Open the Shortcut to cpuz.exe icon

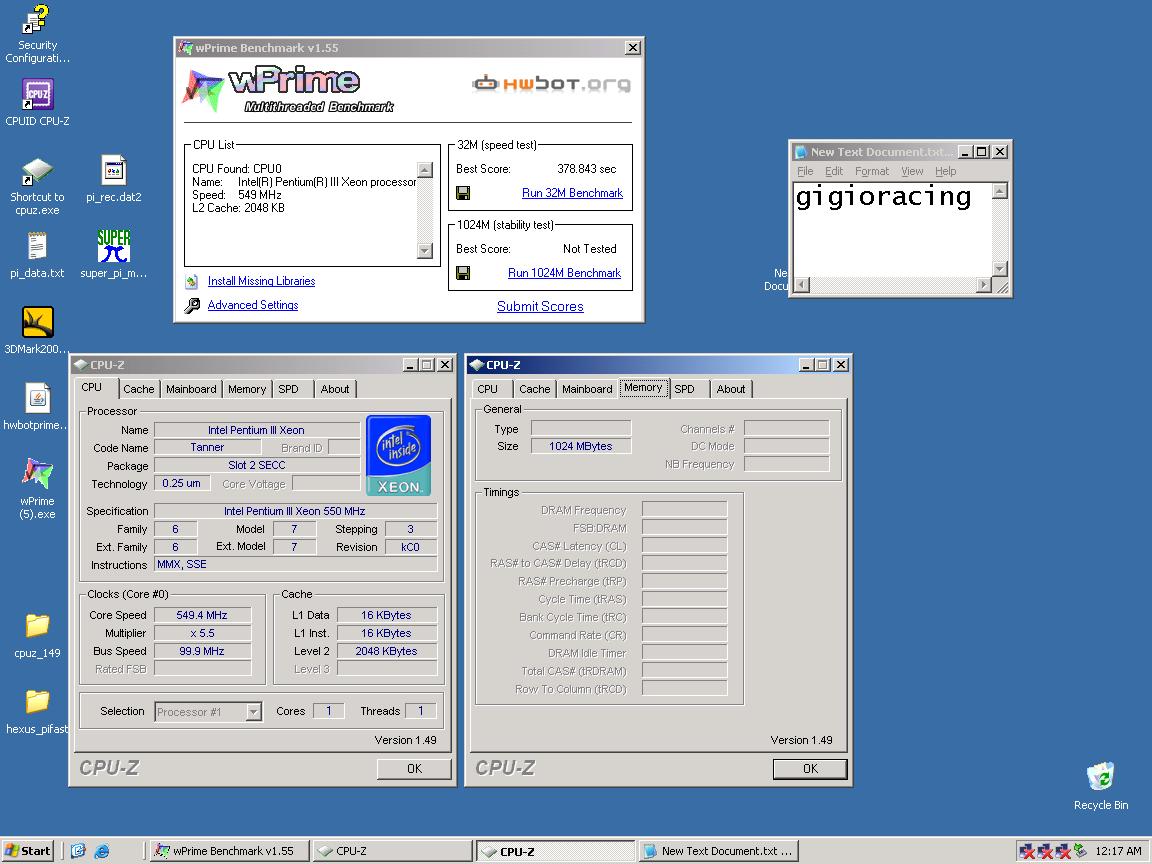click(x=37, y=187)
